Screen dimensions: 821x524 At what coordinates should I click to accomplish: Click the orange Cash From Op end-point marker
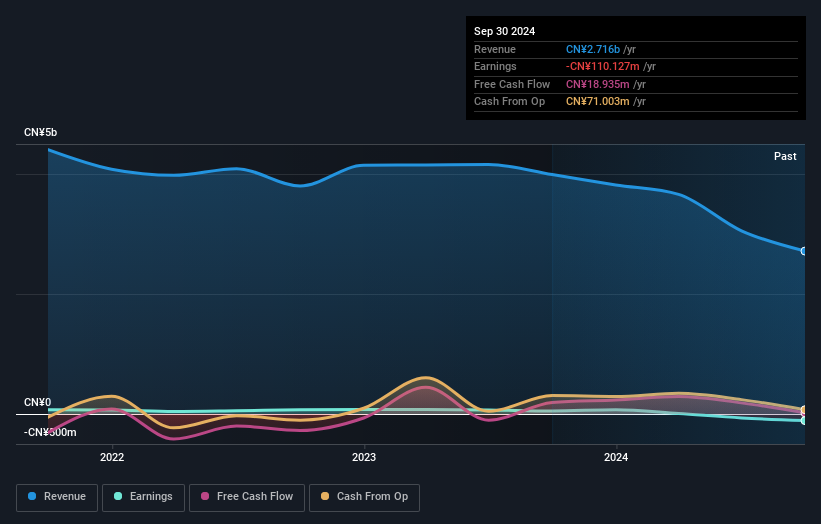[804, 409]
